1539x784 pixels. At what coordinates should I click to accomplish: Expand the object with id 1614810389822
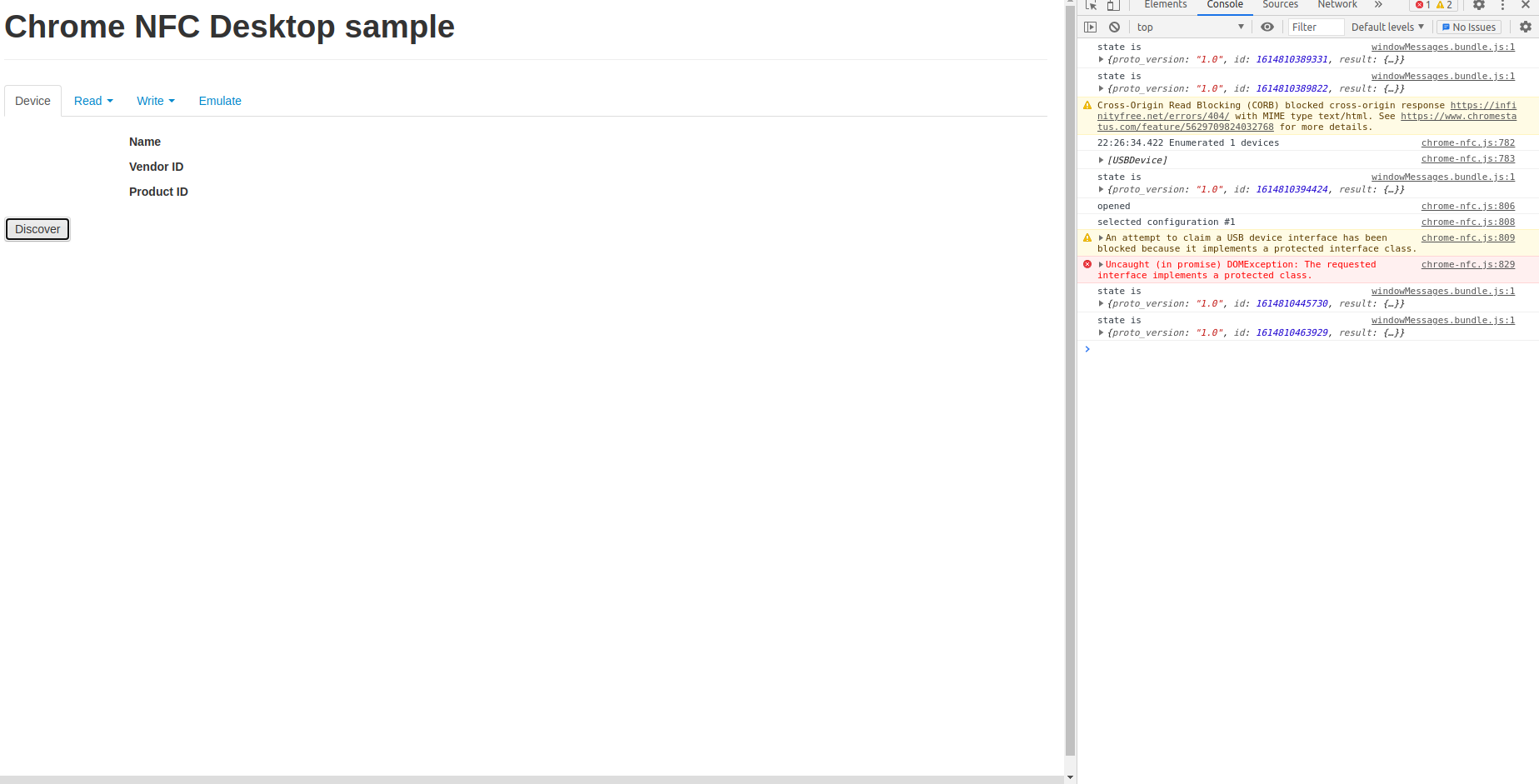click(x=1102, y=89)
